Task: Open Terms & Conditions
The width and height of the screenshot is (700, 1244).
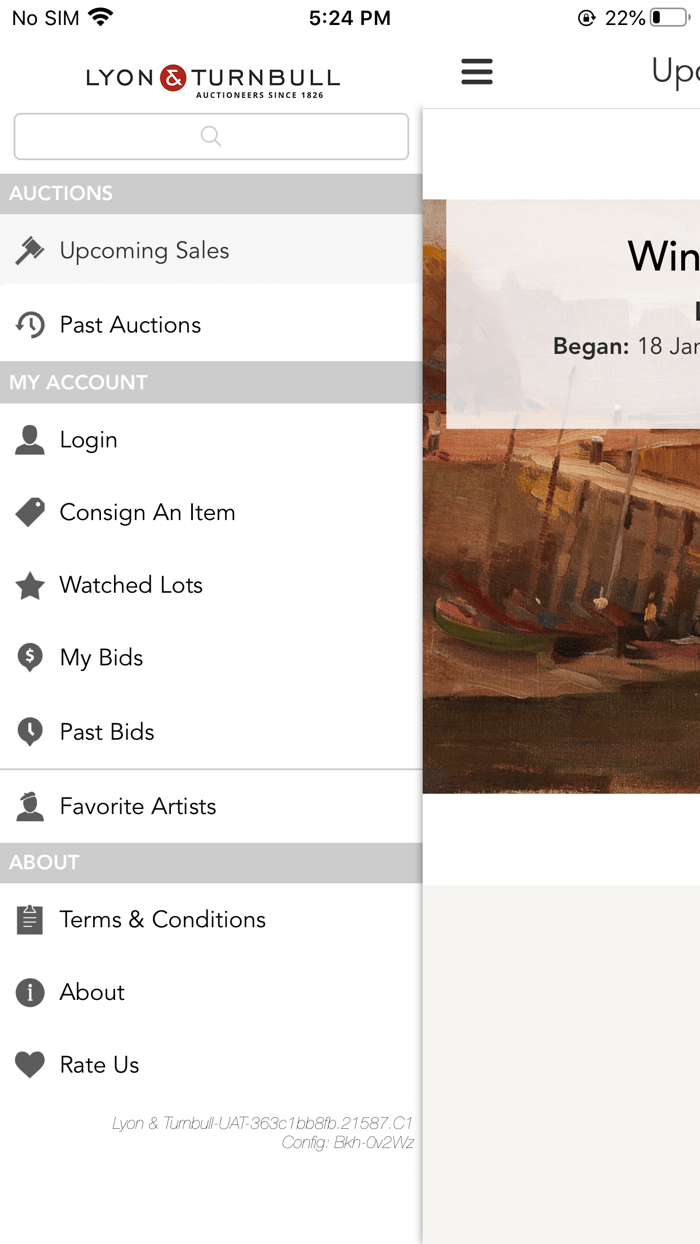Action: click(x=162, y=920)
